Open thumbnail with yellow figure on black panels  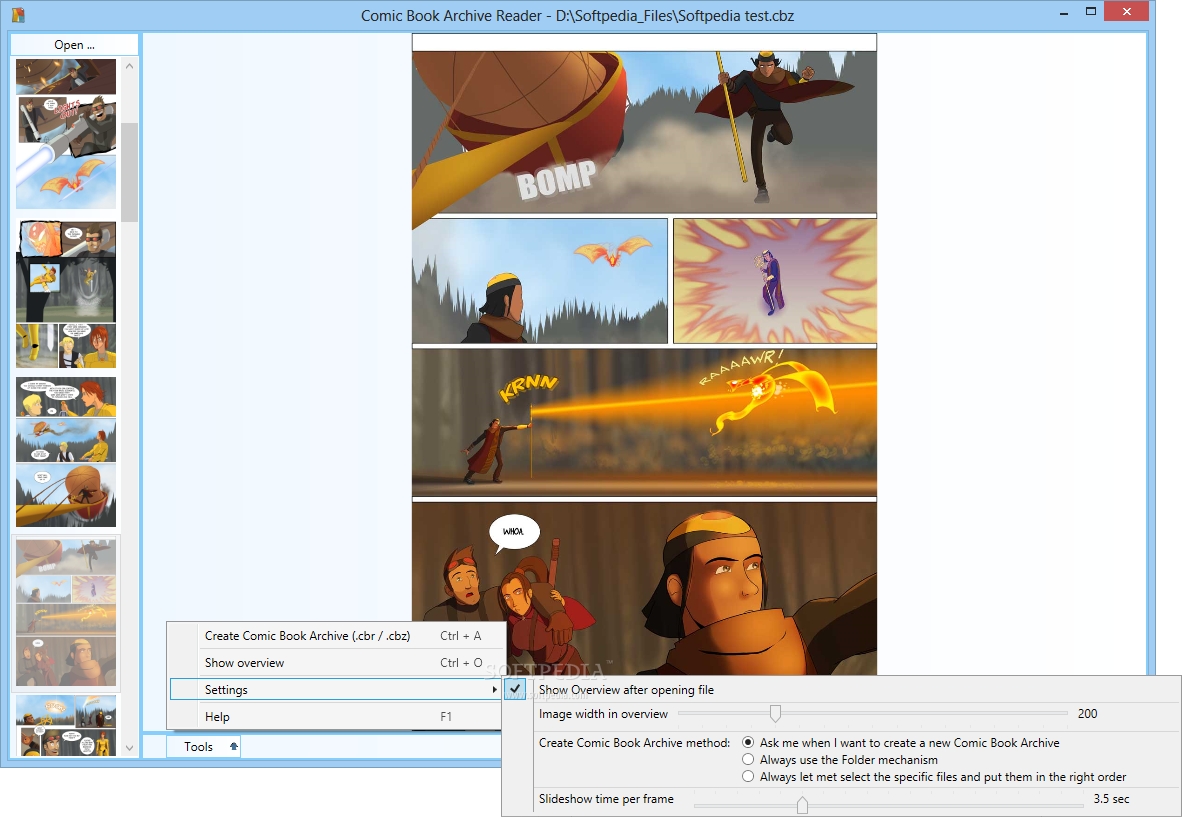point(66,295)
